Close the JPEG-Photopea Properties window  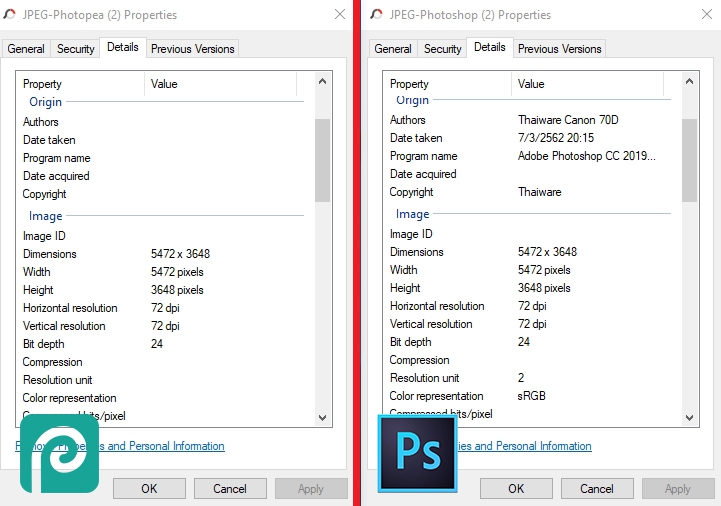340,14
